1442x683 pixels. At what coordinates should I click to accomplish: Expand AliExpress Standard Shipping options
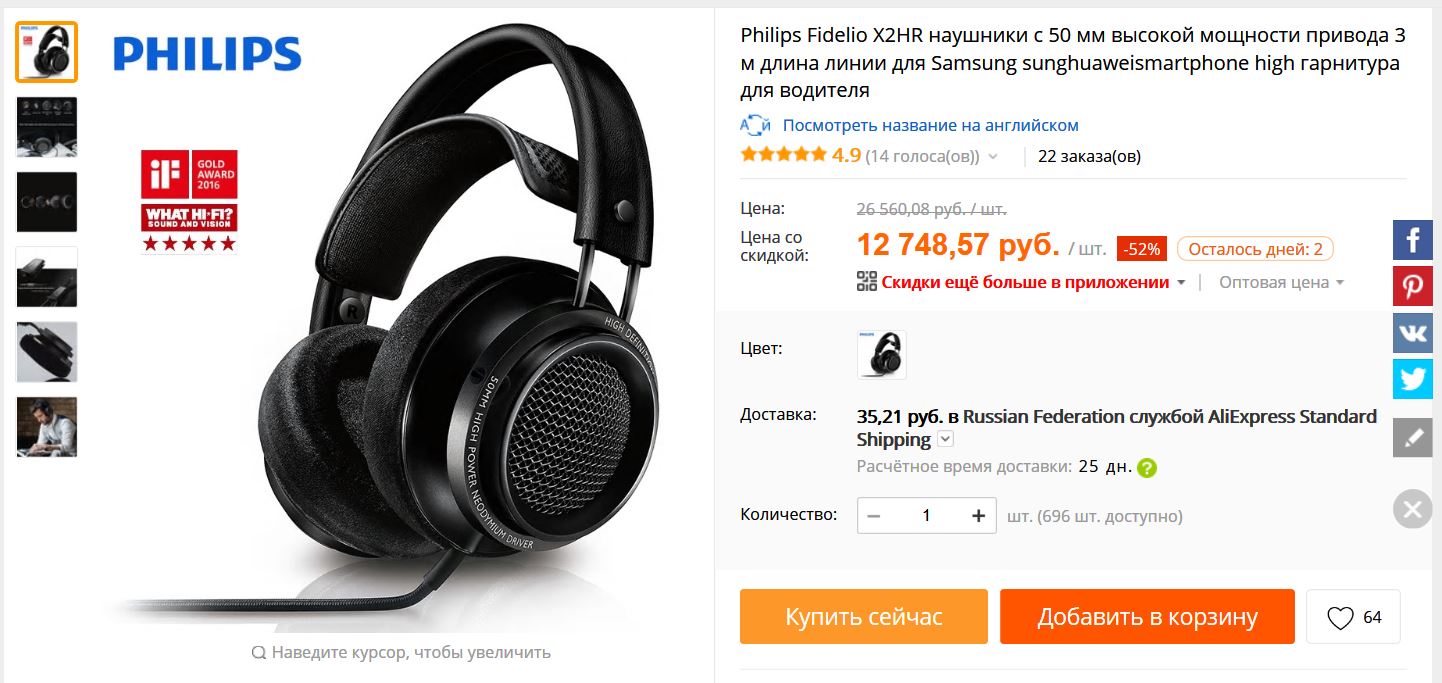(945, 440)
